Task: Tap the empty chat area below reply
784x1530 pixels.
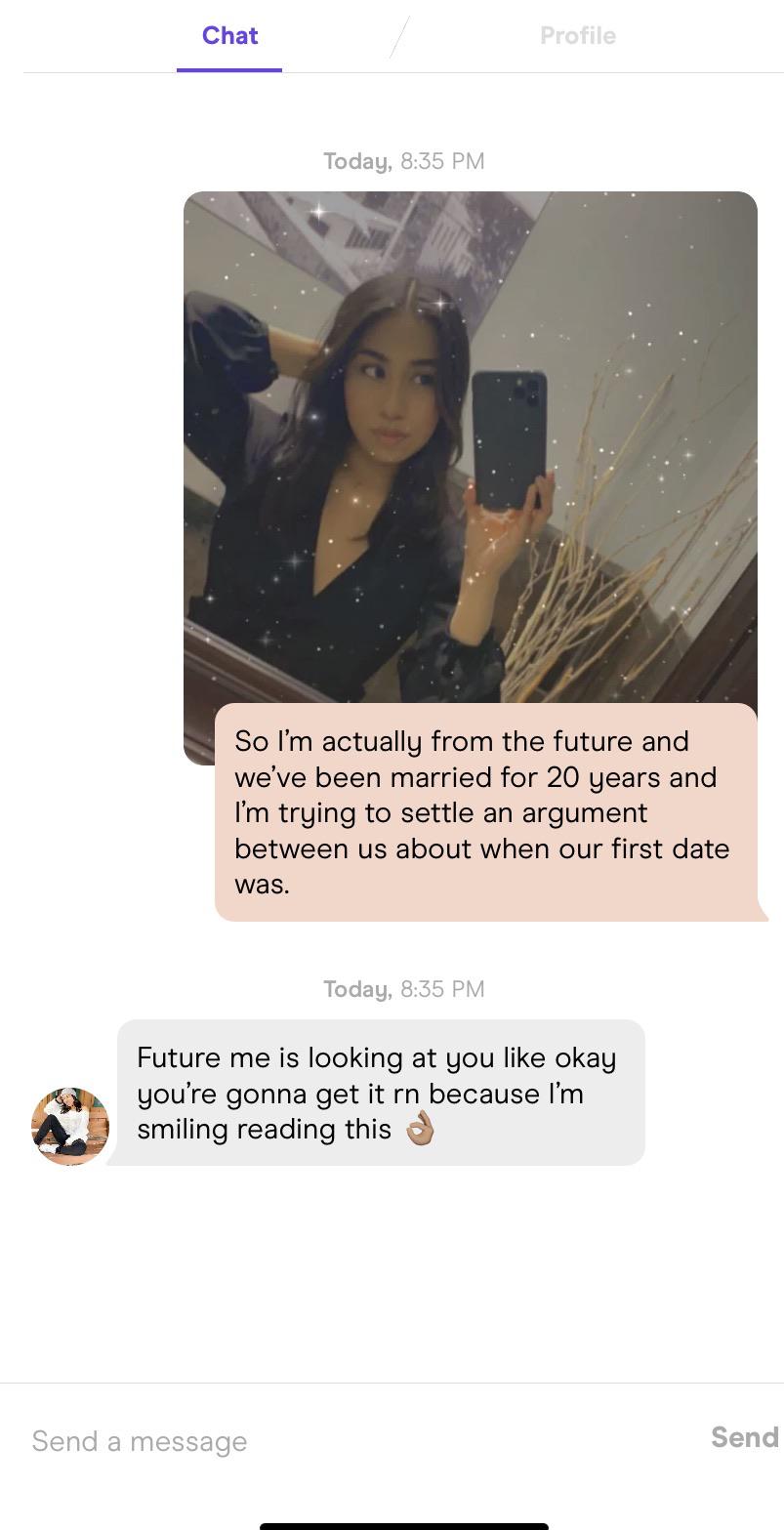Action: 392,1269
